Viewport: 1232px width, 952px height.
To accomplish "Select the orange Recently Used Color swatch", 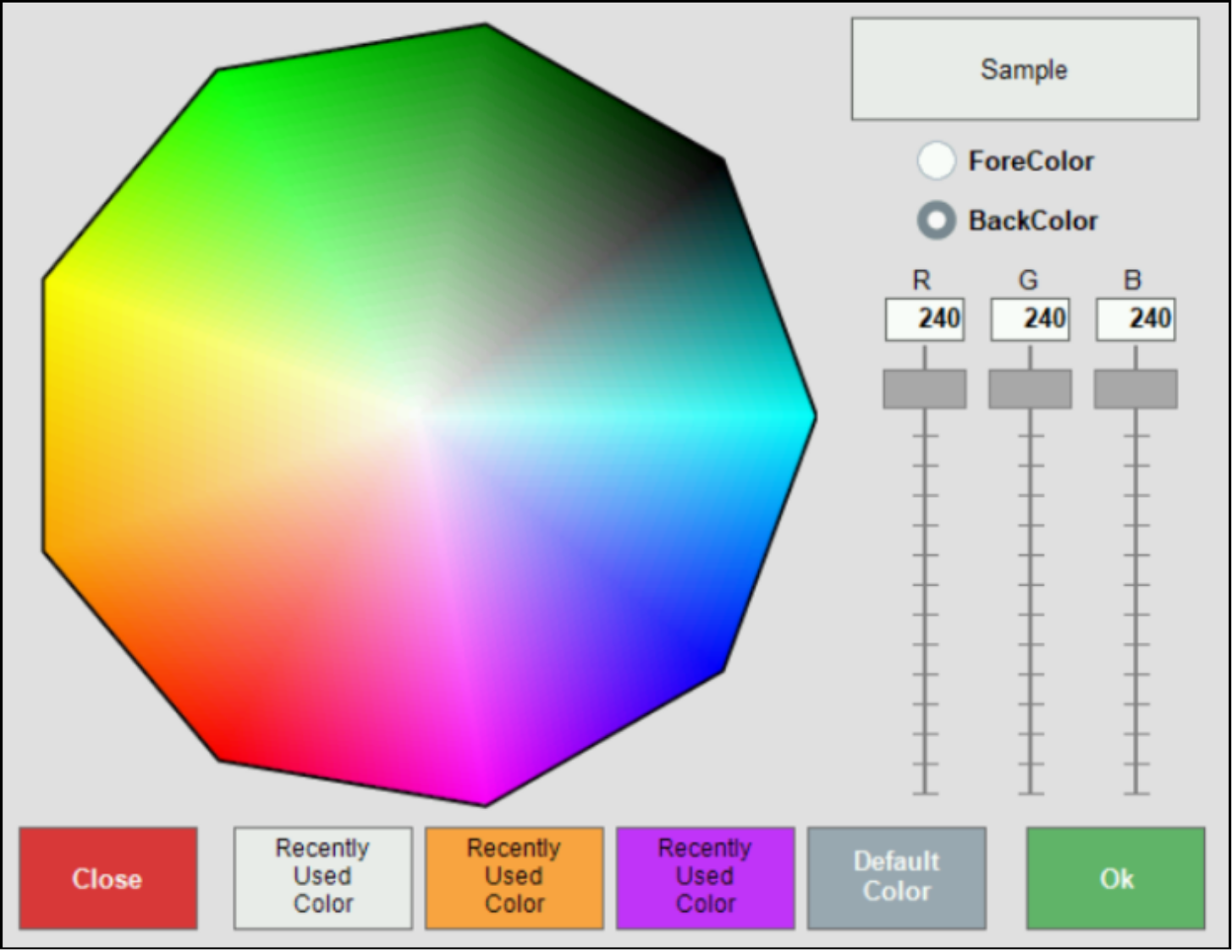I will tap(514, 878).
